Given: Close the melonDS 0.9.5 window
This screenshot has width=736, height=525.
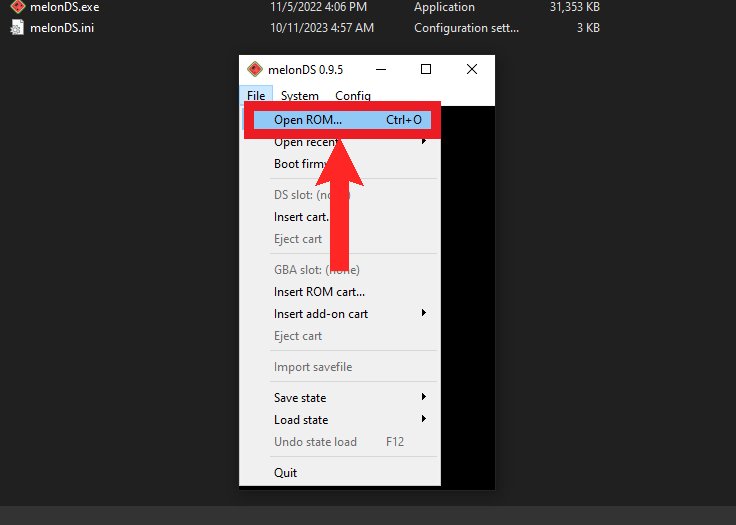Looking at the screenshot, I should [x=472, y=69].
